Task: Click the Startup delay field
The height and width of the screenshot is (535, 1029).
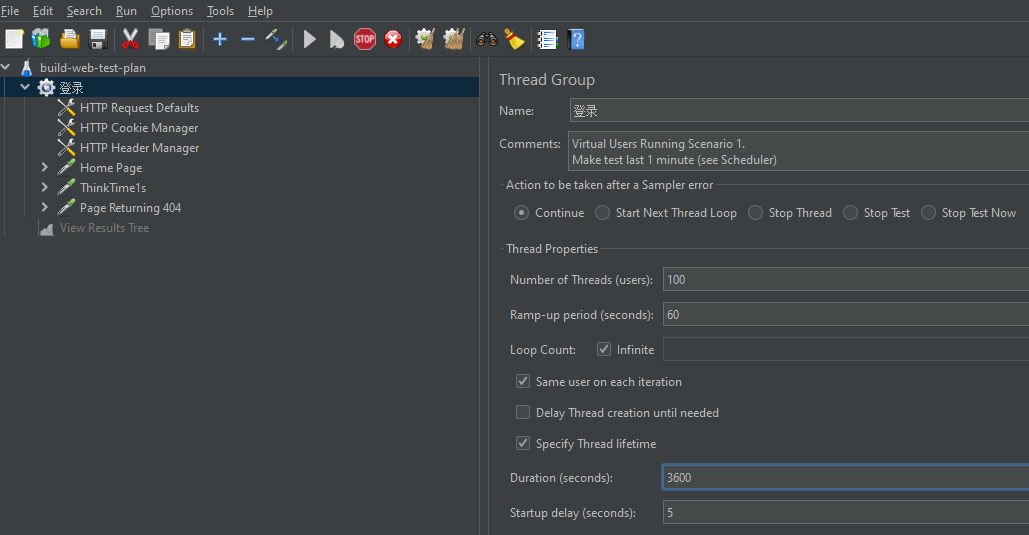Action: pyautogui.click(x=846, y=512)
